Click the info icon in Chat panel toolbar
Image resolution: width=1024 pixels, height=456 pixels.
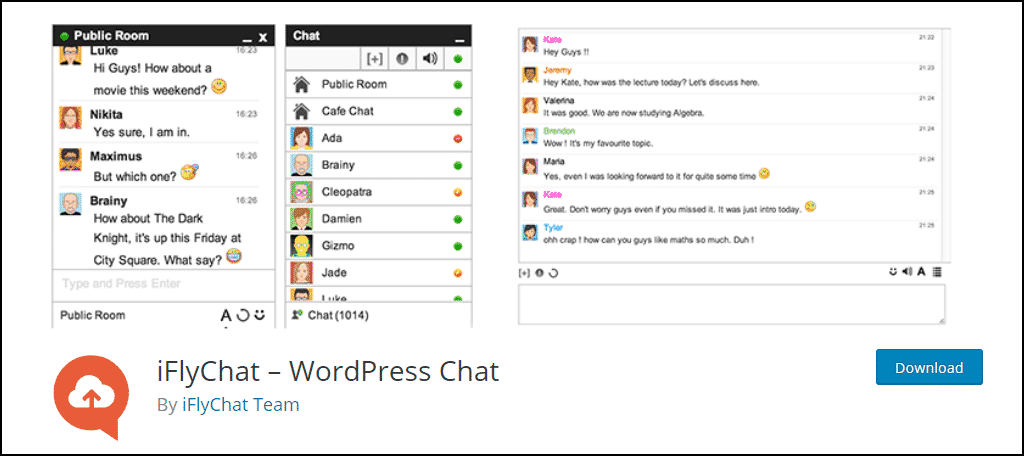tap(402, 59)
